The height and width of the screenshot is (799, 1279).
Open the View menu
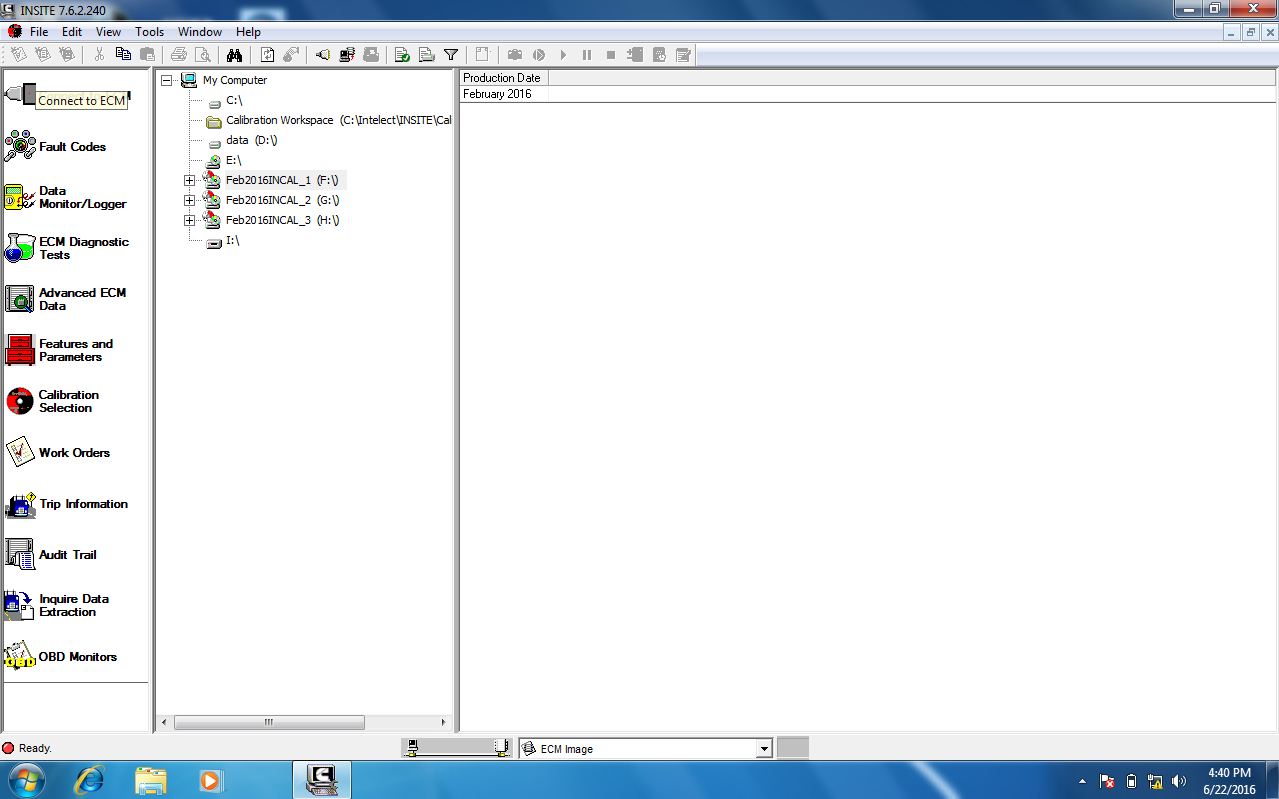click(x=108, y=32)
